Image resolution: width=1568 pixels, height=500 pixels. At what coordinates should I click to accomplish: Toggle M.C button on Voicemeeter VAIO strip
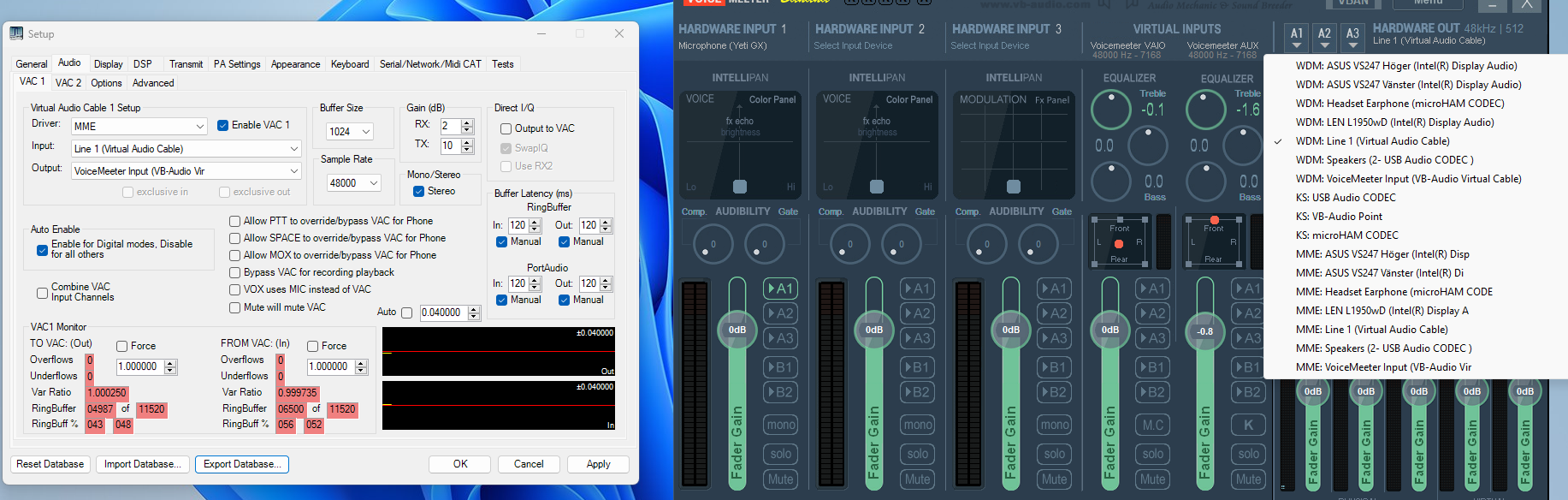[1152, 425]
